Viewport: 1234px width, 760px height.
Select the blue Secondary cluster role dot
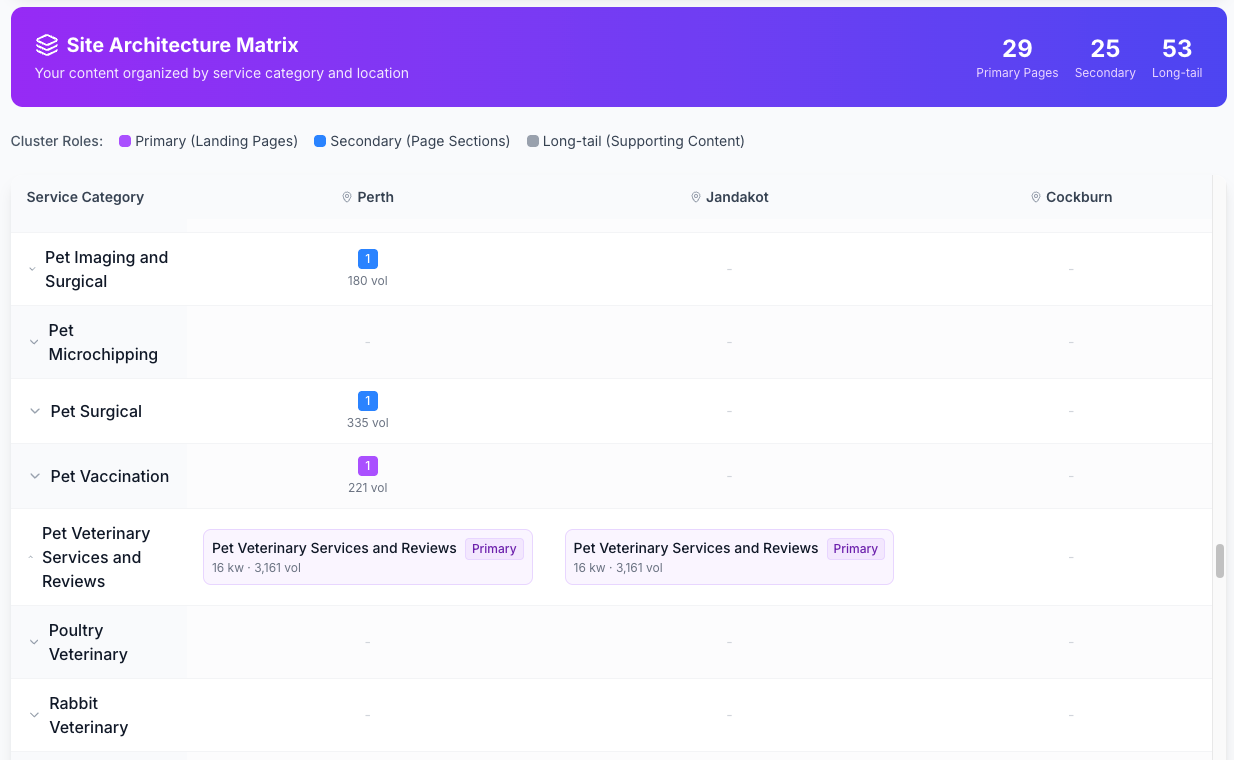pos(319,141)
